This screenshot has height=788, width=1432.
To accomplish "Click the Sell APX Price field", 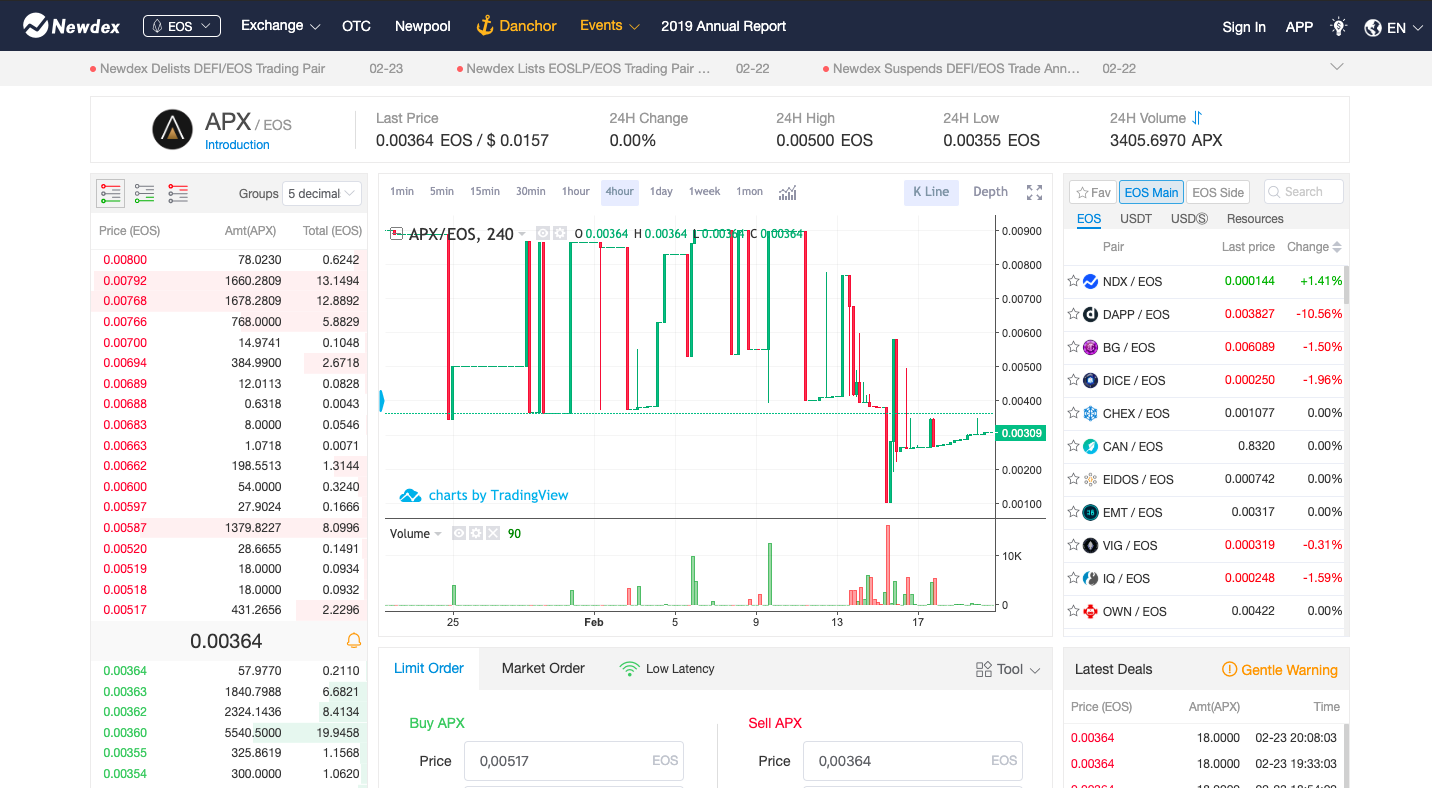I will (913, 761).
